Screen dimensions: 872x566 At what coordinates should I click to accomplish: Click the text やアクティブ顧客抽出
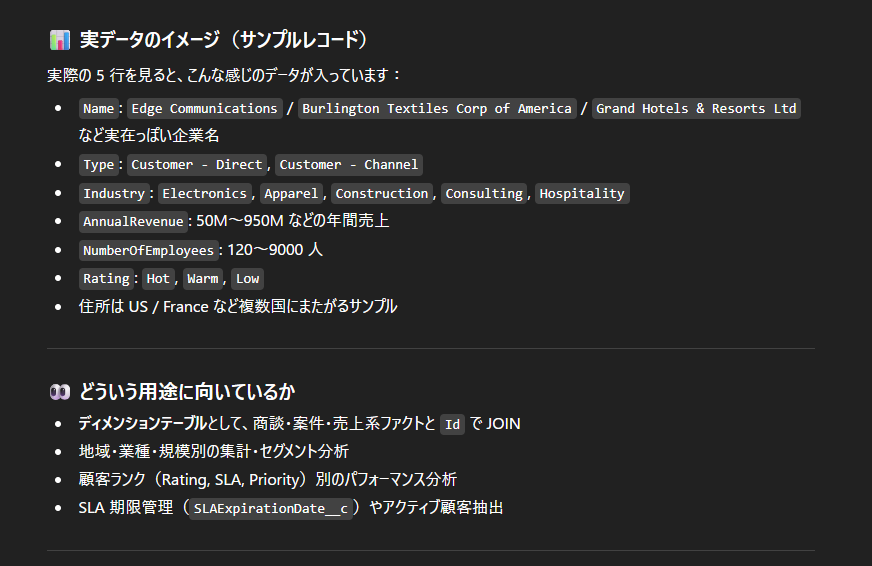[x=437, y=508]
